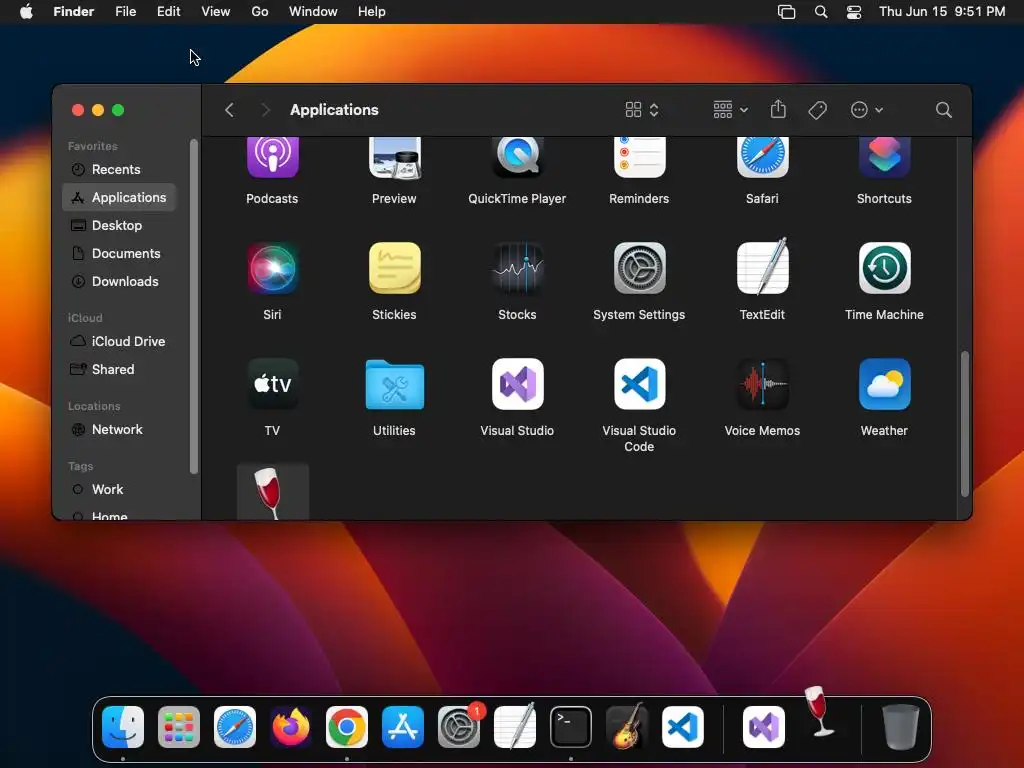Screen dimensions: 1024x768
Task: Launch GarageBand from the Dock
Action: coord(627,726)
